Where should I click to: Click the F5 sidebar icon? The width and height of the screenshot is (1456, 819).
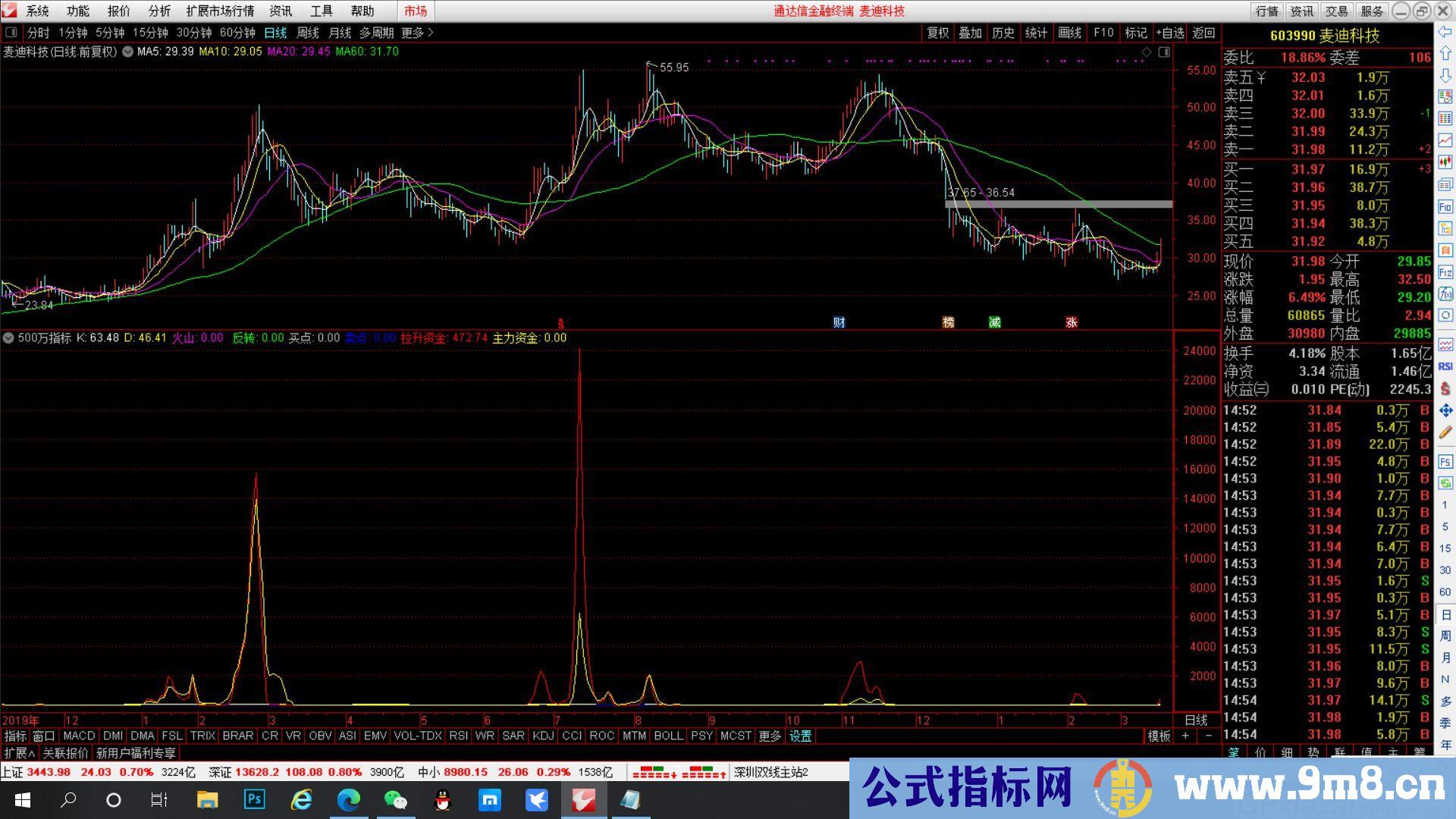click(x=1445, y=461)
